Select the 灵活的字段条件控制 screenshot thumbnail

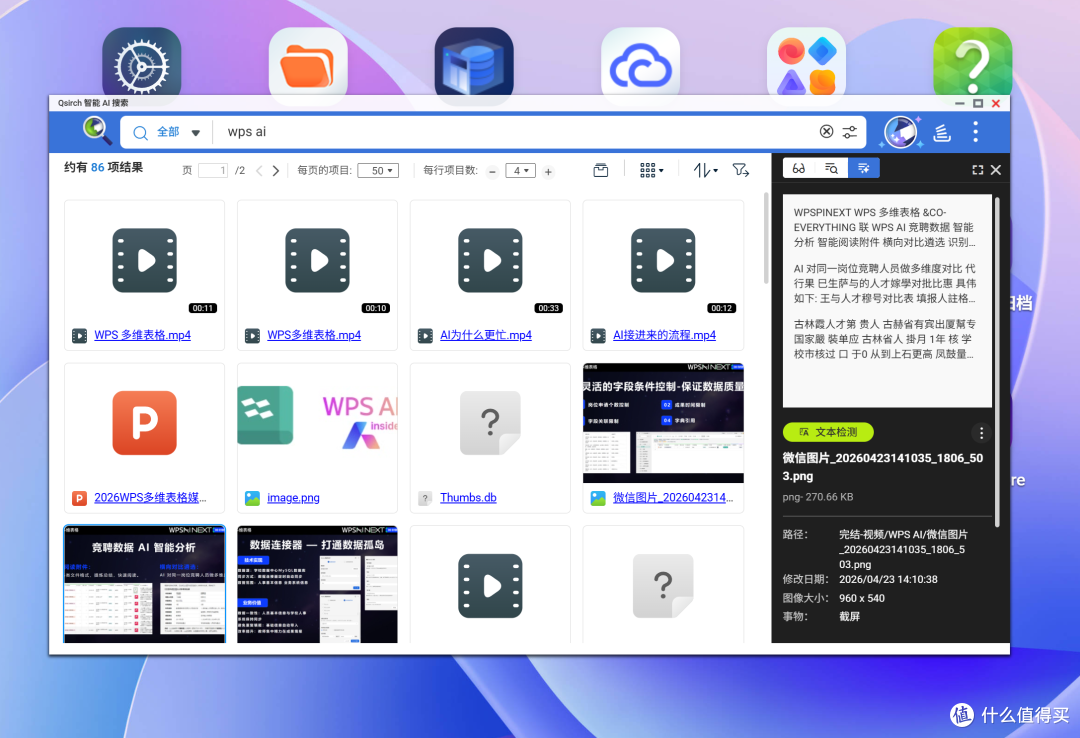(663, 423)
